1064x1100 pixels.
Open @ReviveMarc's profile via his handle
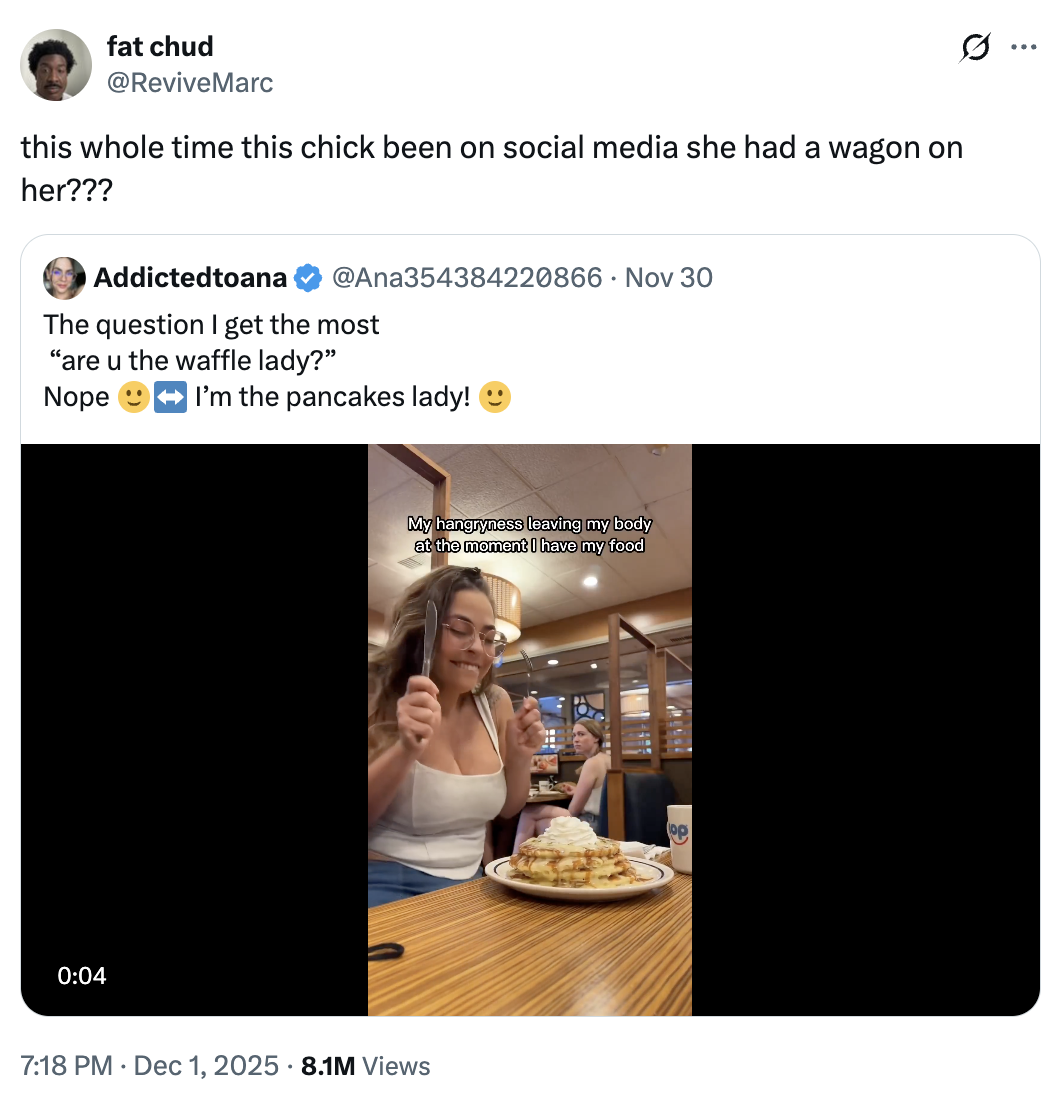coord(190,83)
